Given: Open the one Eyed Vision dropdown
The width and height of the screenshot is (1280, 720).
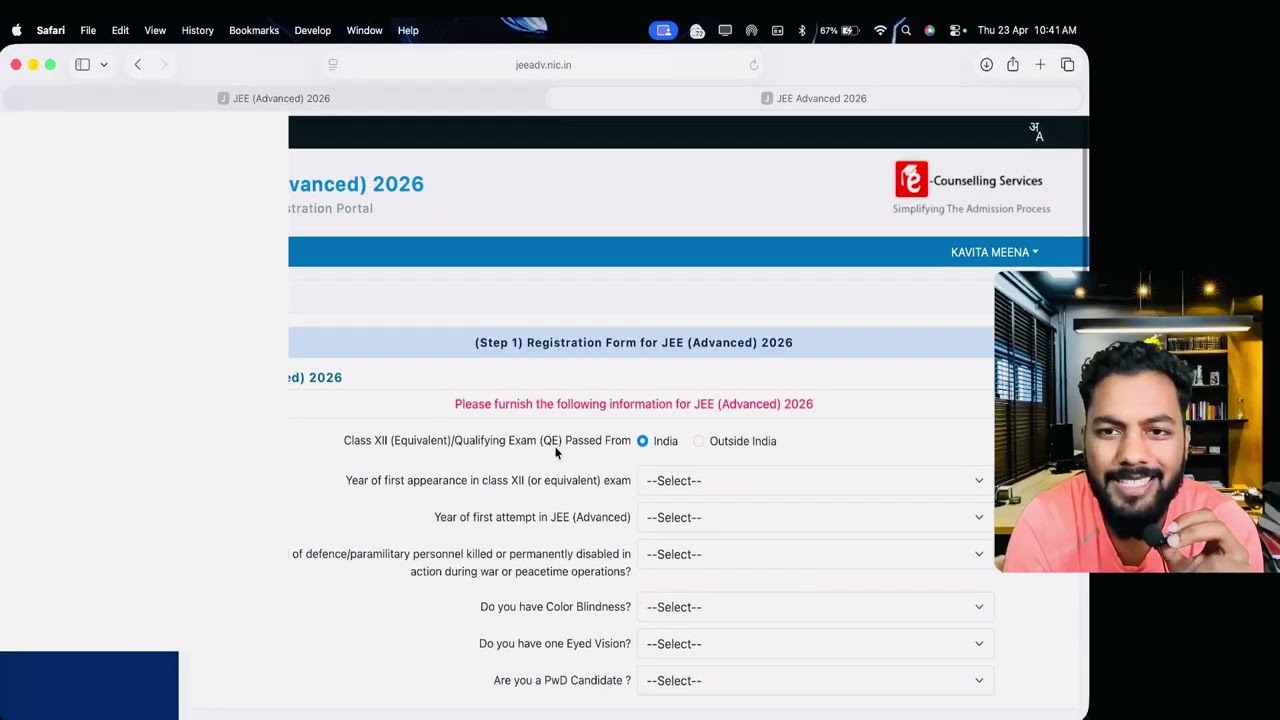Looking at the screenshot, I should pyautogui.click(x=815, y=644).
